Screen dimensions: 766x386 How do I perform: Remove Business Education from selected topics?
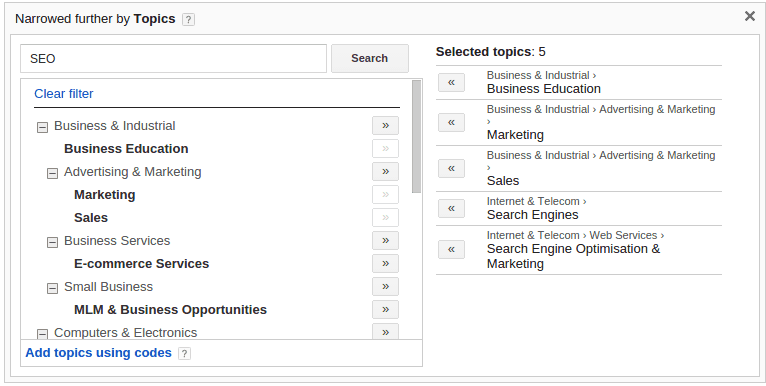pyautogui.click(x=451, y=82)
